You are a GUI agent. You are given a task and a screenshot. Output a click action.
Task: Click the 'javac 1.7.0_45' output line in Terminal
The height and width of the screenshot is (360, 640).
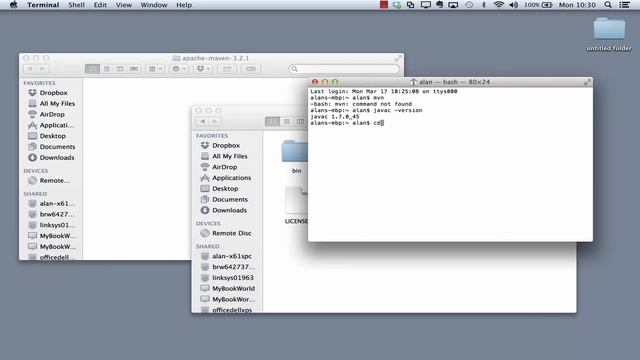coord(334,117)
